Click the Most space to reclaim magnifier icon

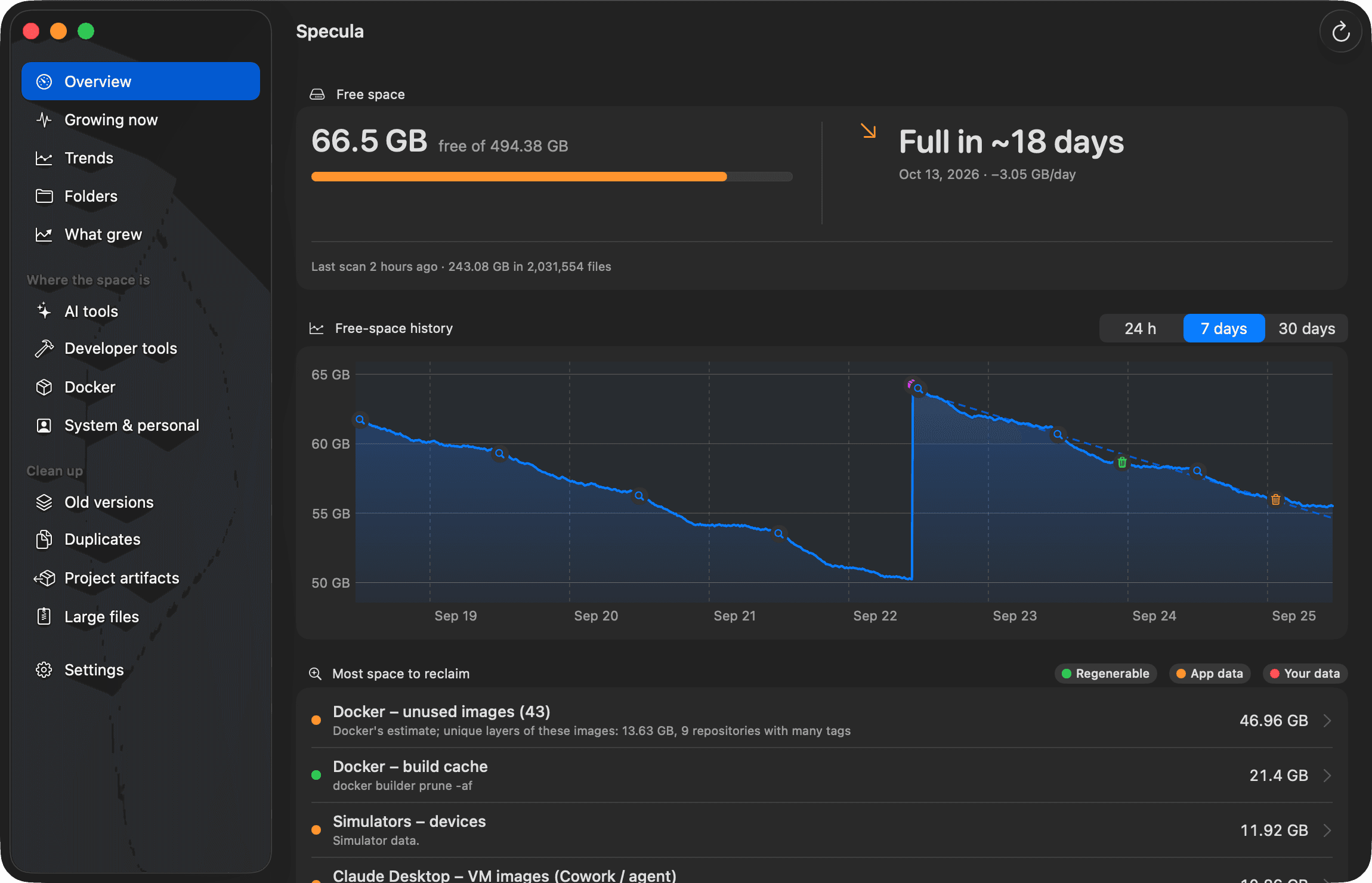(316, 674)
